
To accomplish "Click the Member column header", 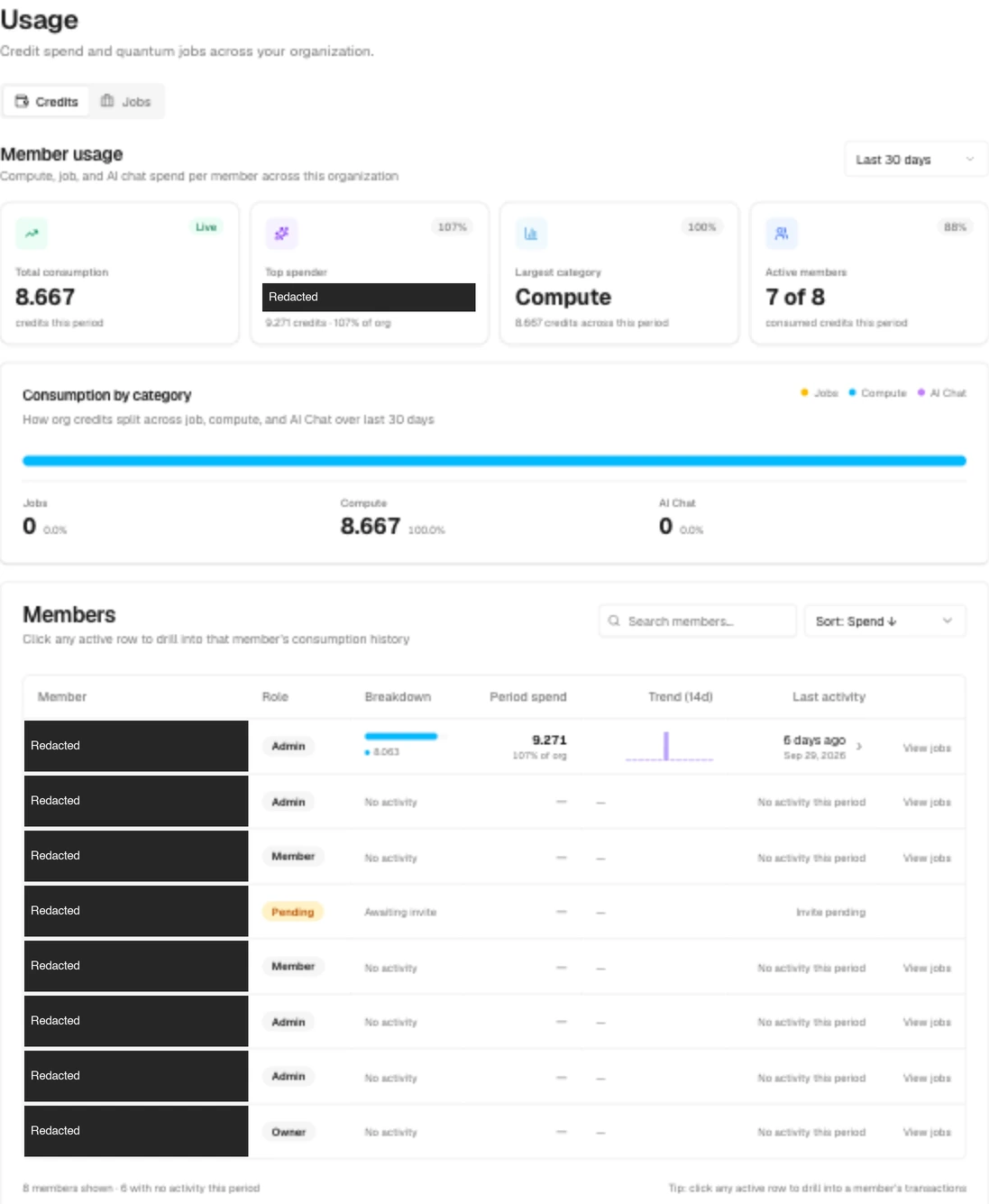I will tap(62, 697).
